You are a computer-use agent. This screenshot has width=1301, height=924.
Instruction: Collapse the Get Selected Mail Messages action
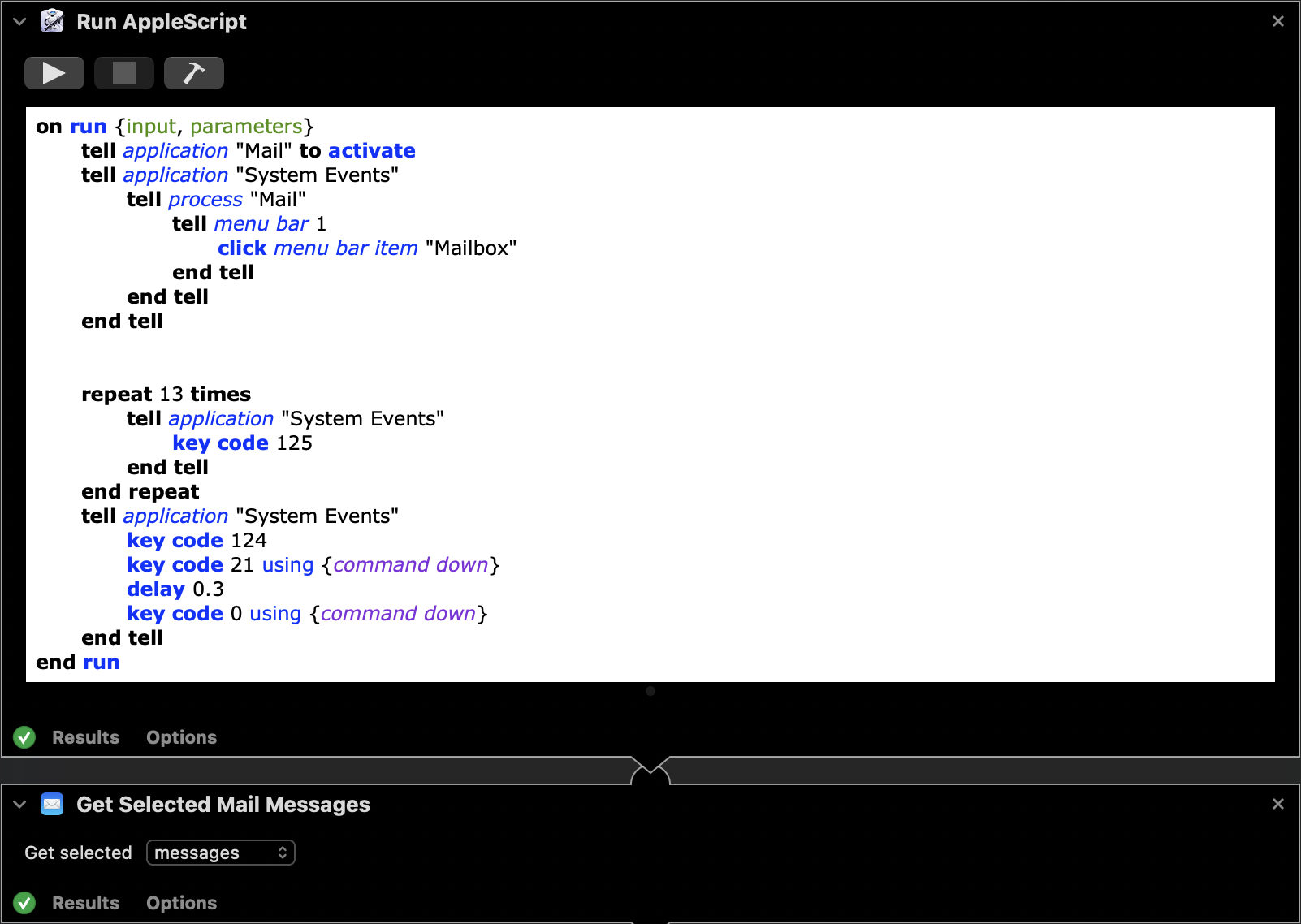pyautogui.click(x=18, y=805)
